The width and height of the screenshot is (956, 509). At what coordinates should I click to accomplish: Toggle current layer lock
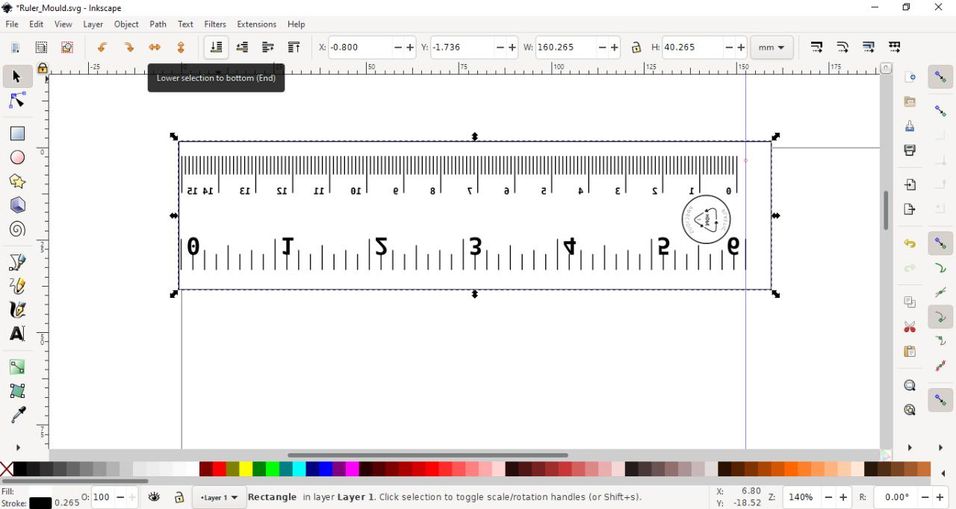click(179, 497)
